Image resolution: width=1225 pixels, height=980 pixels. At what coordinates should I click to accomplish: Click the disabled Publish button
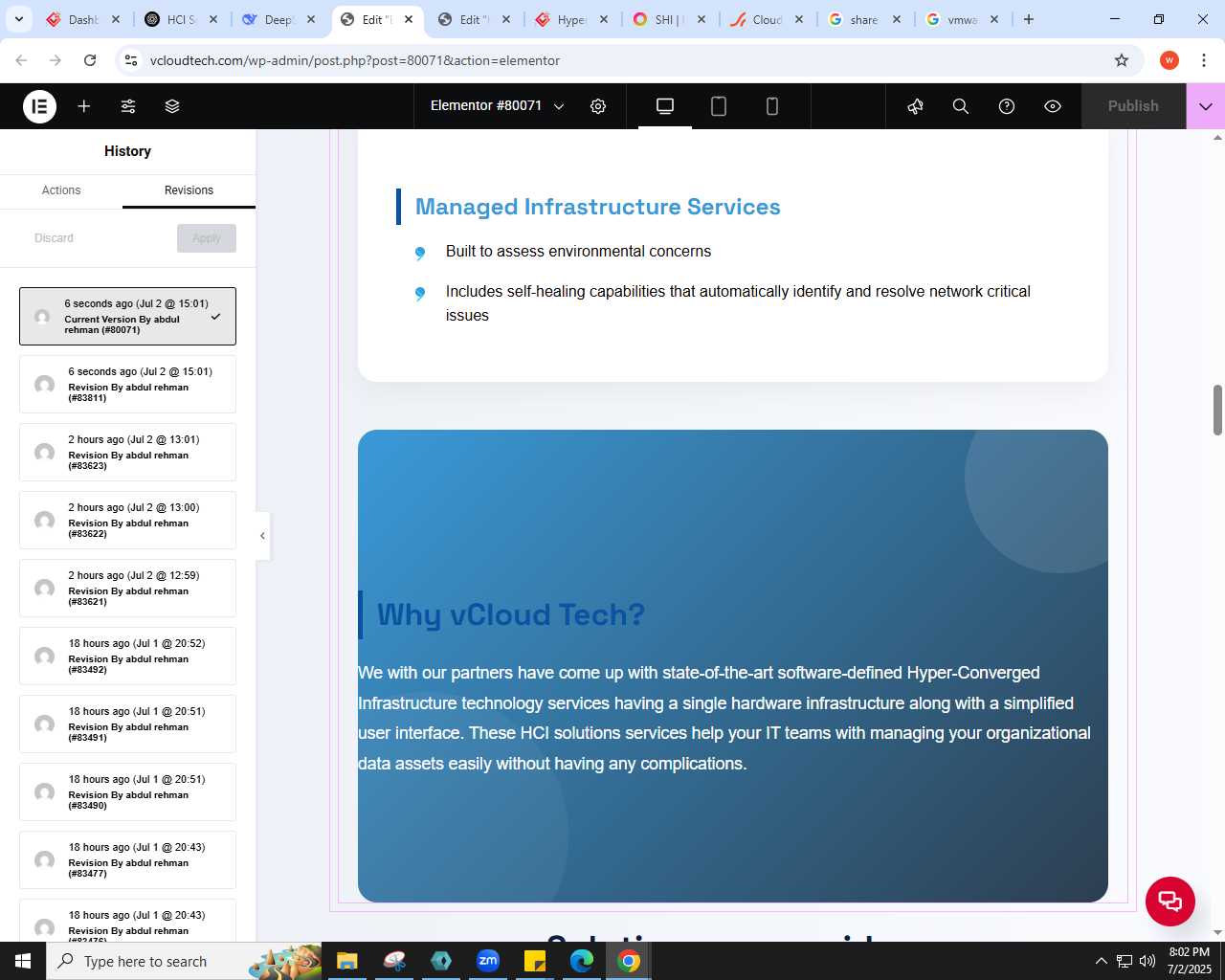(x=1133, y=106)
